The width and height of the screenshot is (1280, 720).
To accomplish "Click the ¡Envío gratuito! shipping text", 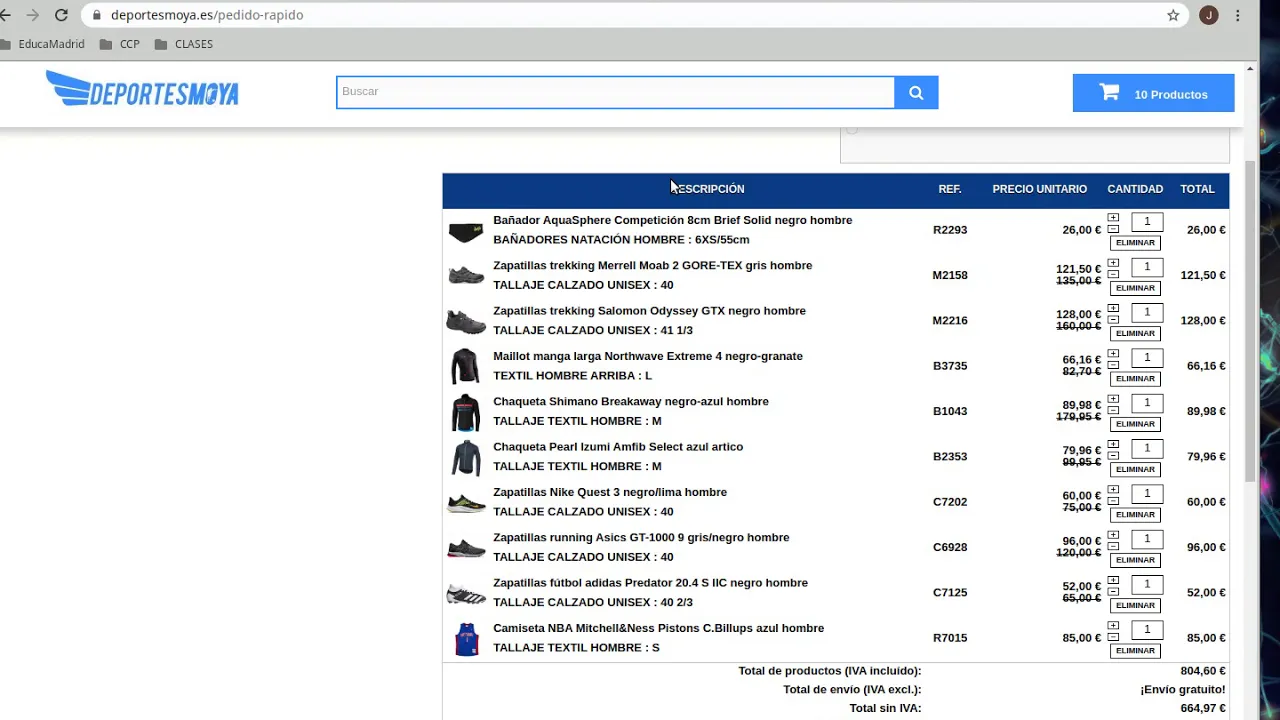I will tap(1183, 689).
